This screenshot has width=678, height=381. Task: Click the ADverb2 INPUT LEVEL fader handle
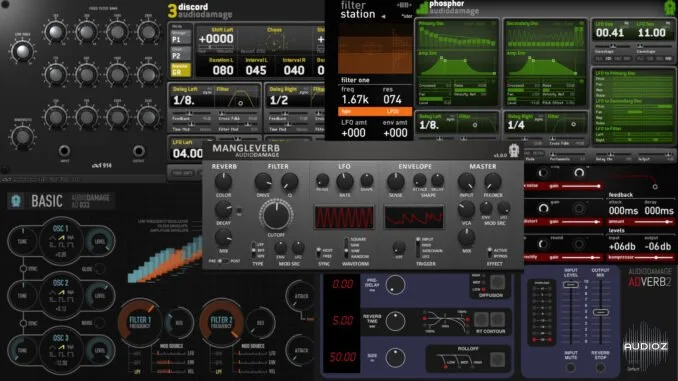571,285
